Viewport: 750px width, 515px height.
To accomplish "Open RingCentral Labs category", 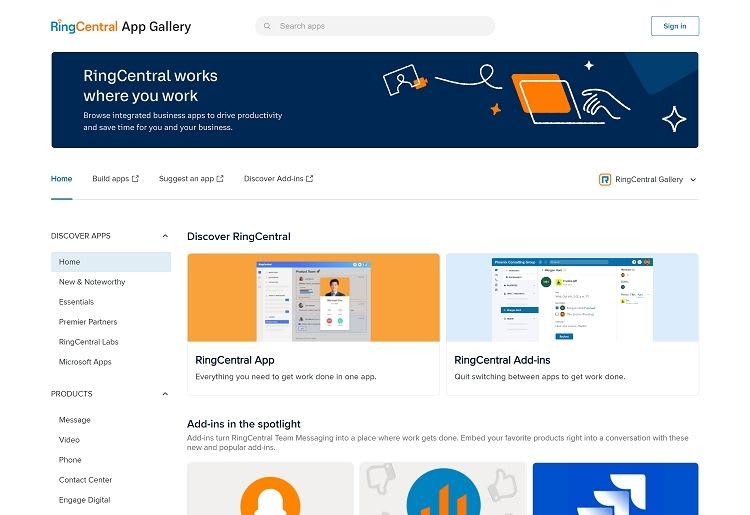I will click(x=88, y=342).
